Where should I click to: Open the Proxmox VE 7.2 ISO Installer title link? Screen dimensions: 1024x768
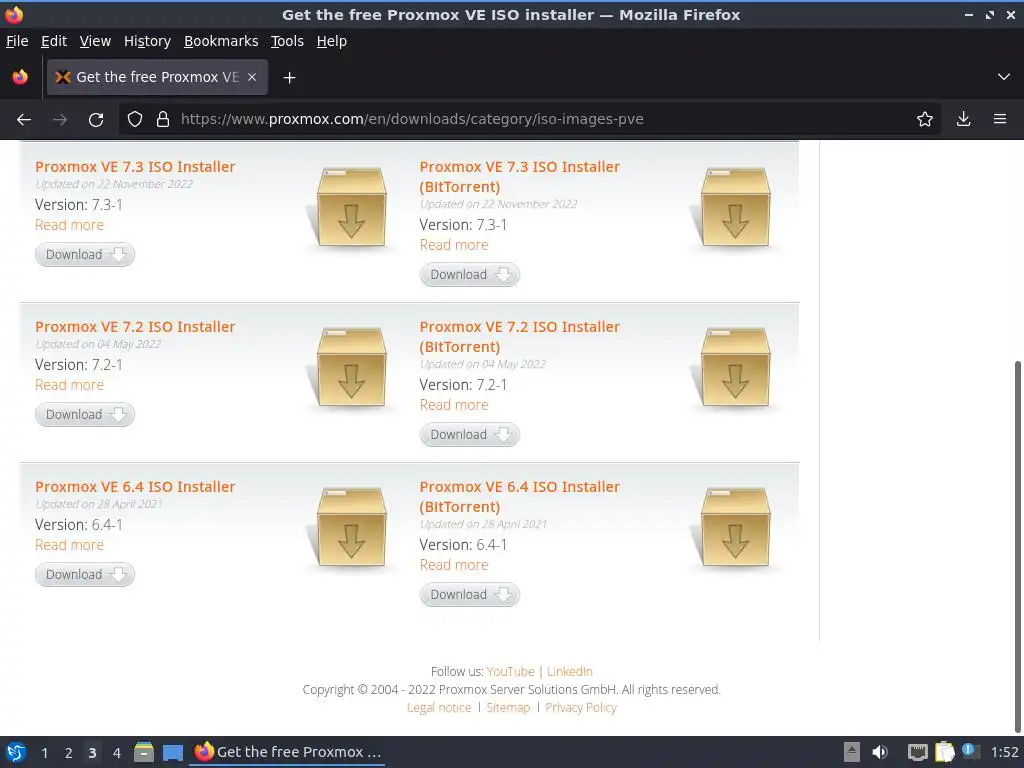135,327
